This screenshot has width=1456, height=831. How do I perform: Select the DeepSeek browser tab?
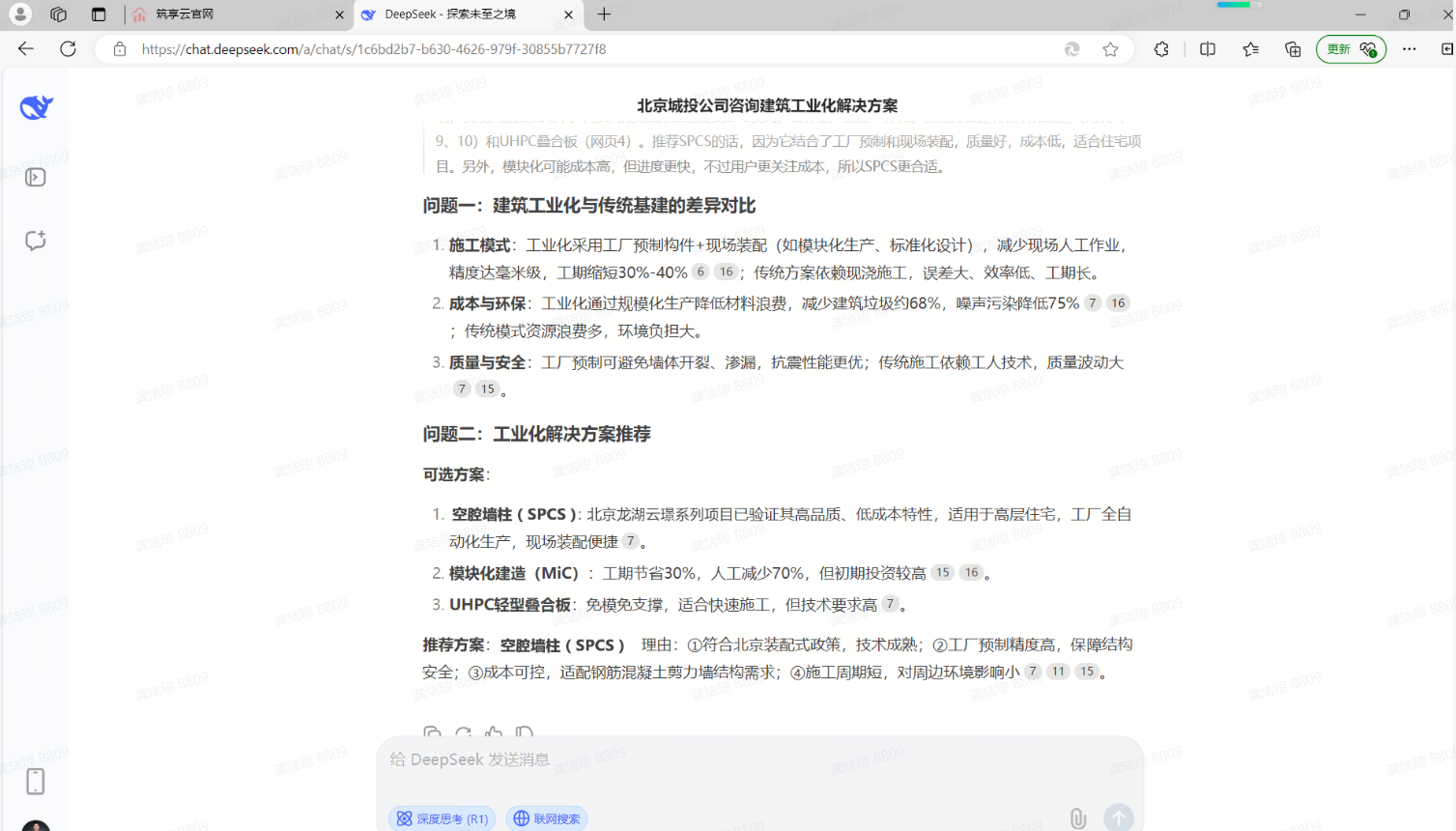(464, 14)
